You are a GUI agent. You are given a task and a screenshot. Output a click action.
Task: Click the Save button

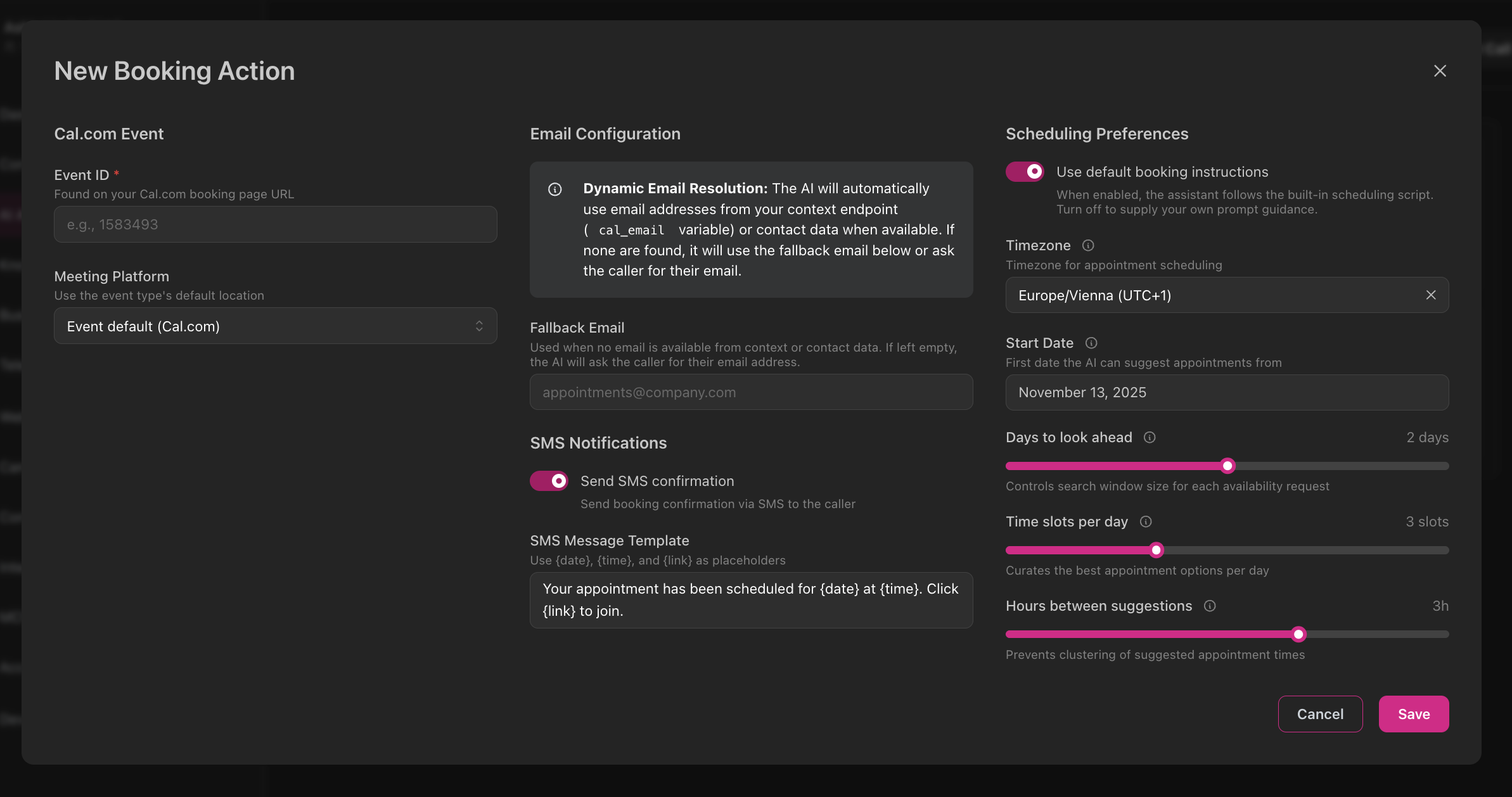point(1414,714)
